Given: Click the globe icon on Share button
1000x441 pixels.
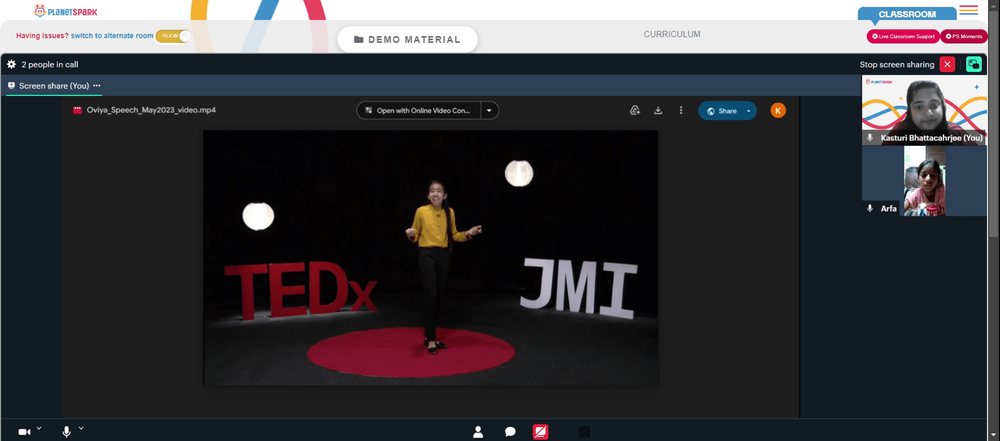Looking at the screenshot, I should 710,111.
